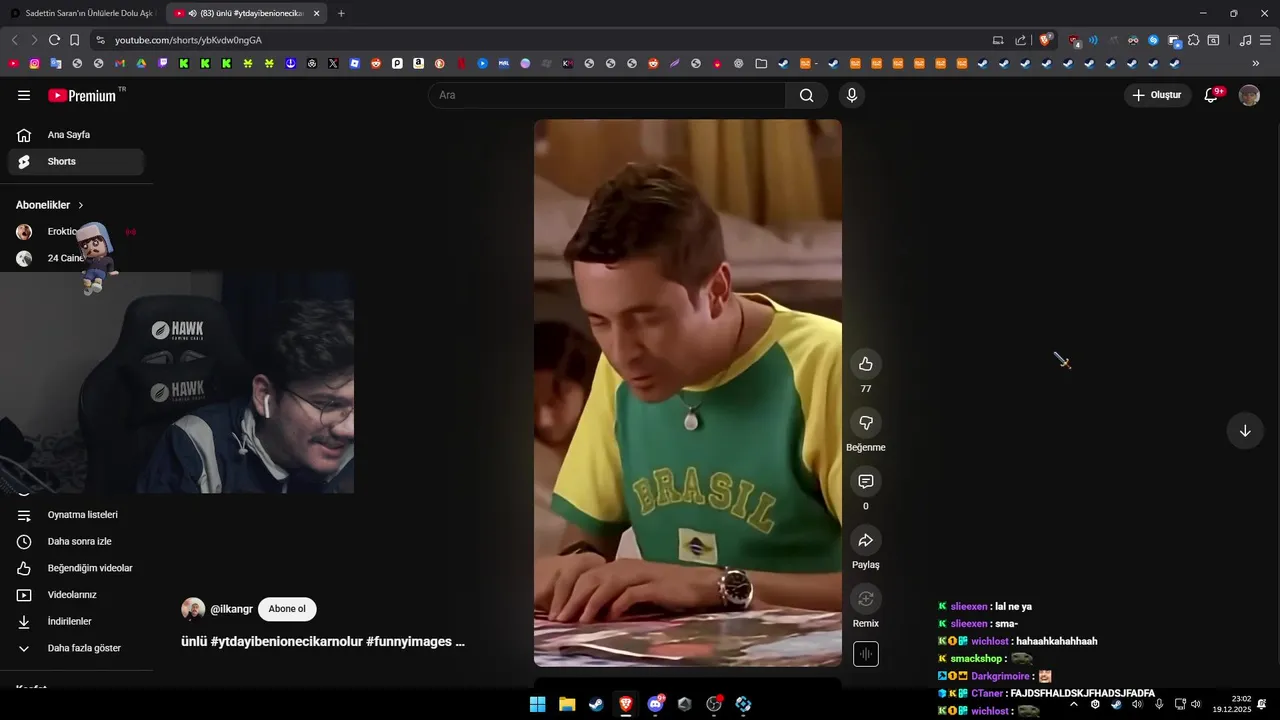Image resolution: width=1280 pixels, height=720 pixels.
Task: Open Steam from the taskbar
Action: point(596,704)
